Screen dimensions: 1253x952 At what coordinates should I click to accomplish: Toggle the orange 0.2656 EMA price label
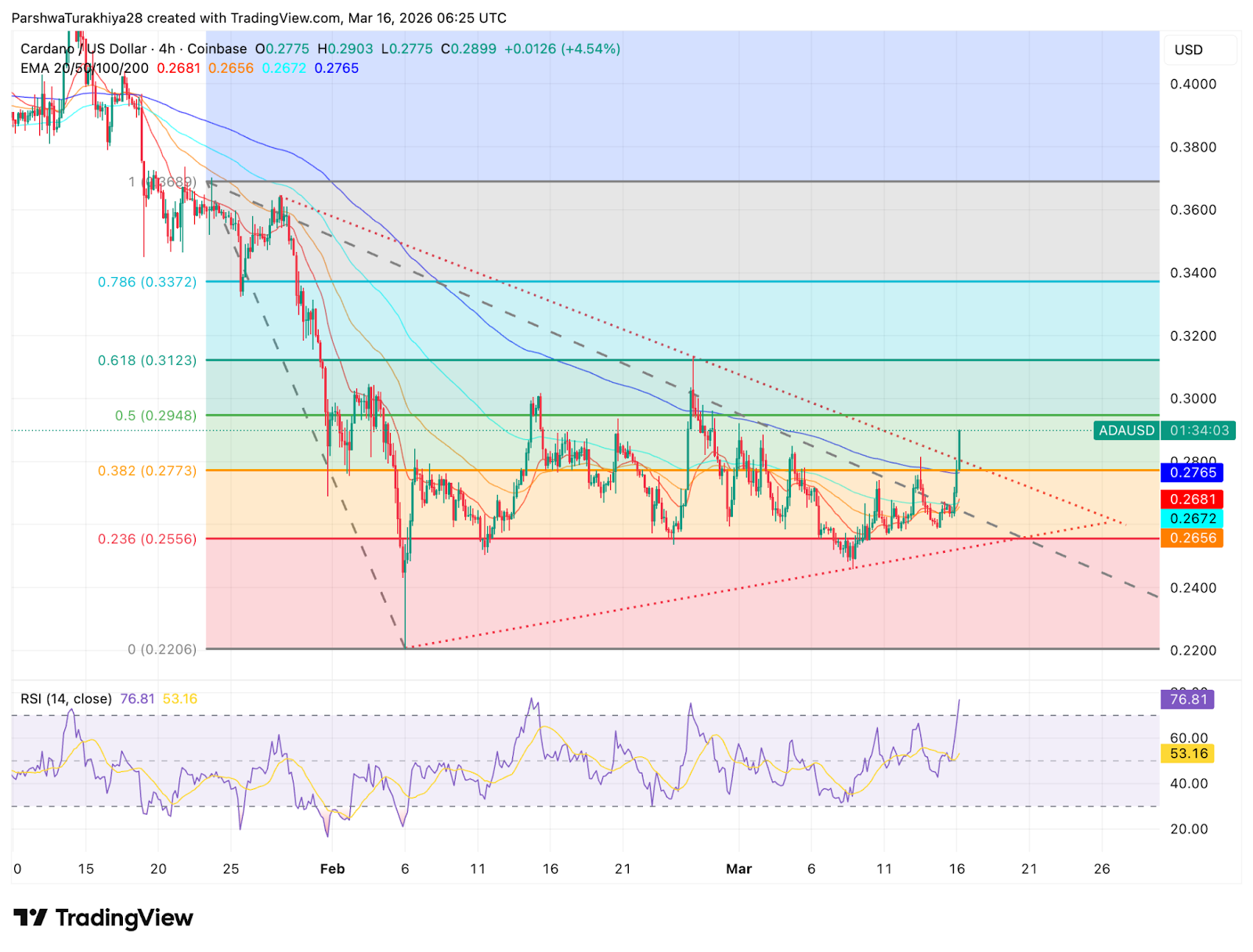pyautogui.click(x=1191, y=538)
